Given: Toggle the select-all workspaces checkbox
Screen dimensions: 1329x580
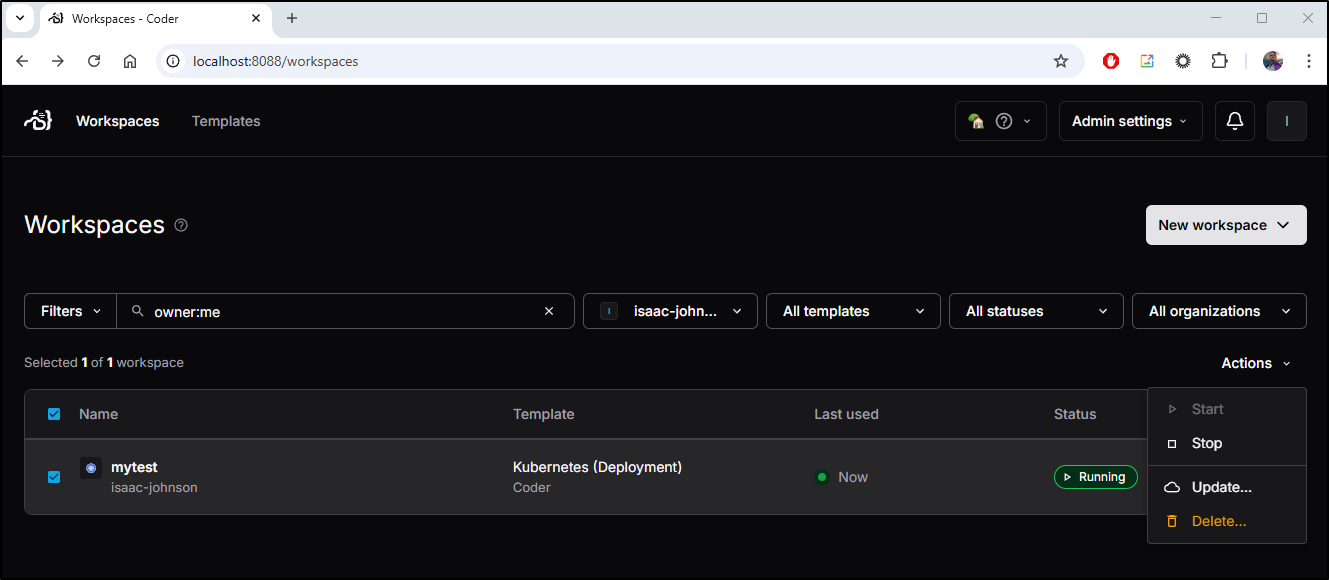Looking at the screenshot, I should point(54,414).
